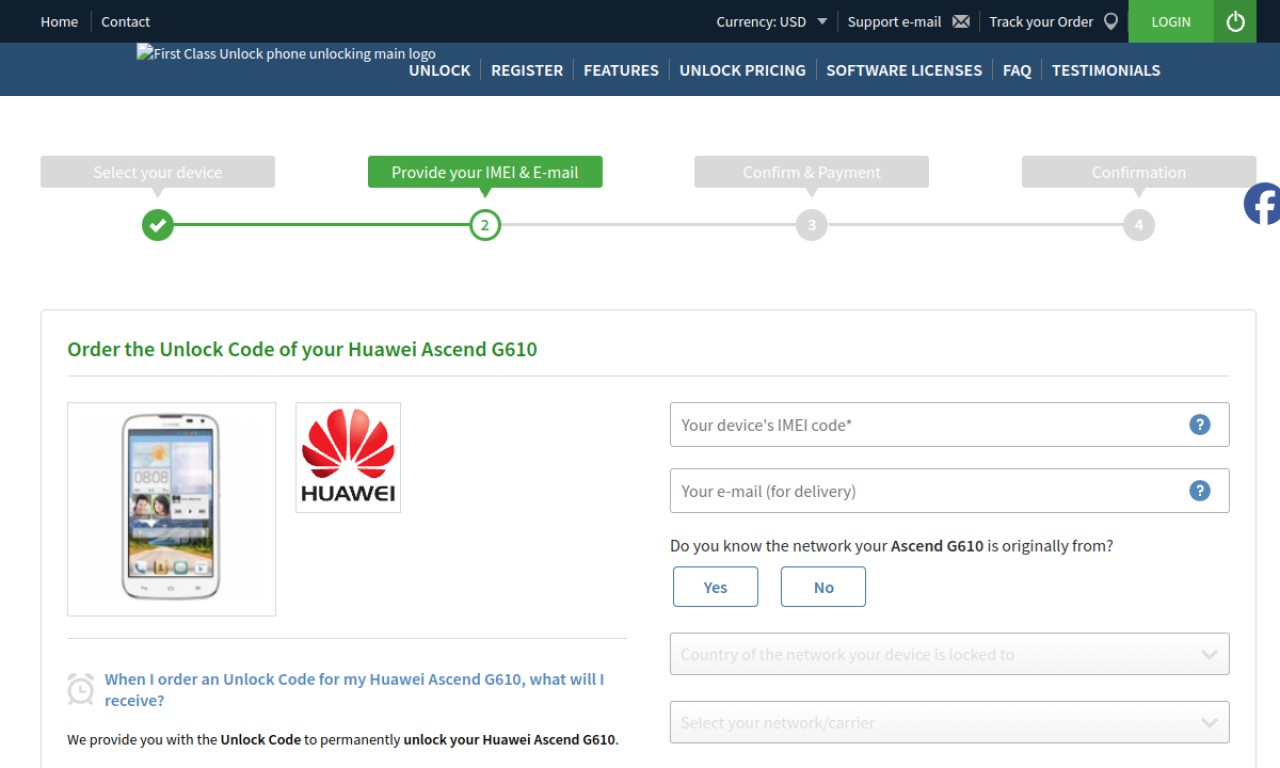Click the power icon next to Login
The height and width of the screenshot is (768, 1280).
click(x=1235, y=21)
